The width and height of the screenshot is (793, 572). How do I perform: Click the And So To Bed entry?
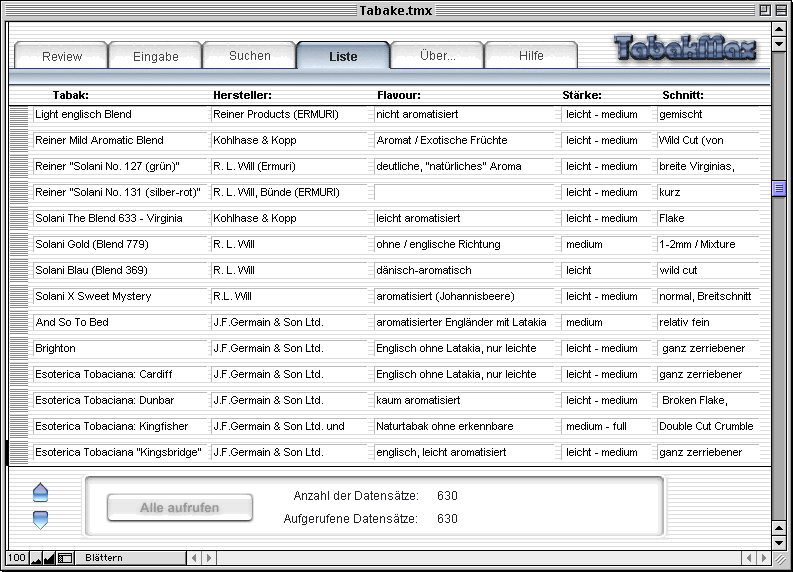[120, 322]
